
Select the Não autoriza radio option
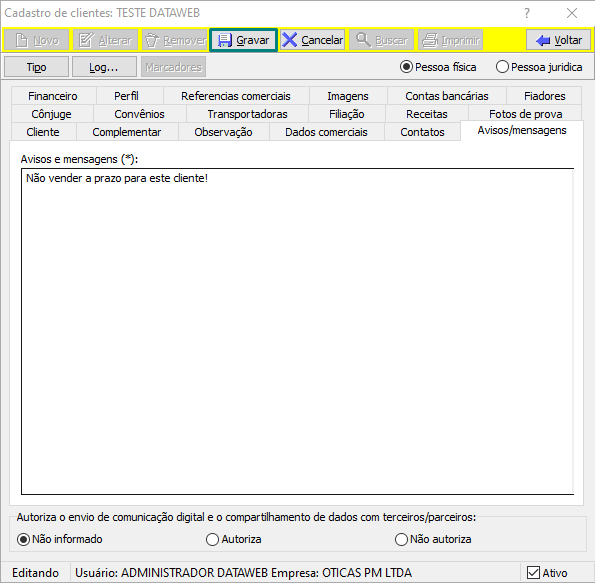coord(401,539)
